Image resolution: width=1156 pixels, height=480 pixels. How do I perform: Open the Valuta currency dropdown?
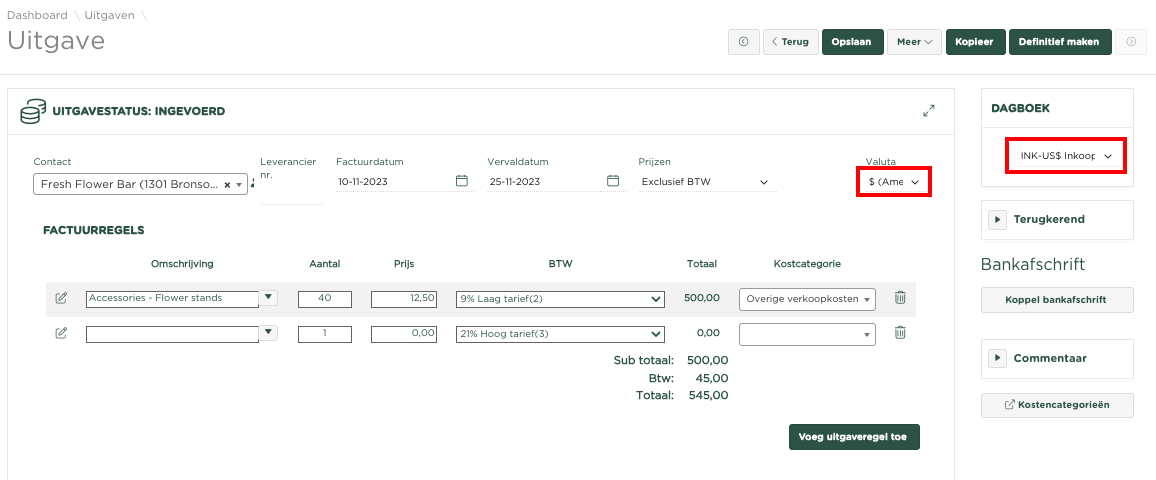pyautogui.click(x=894, y=182)
